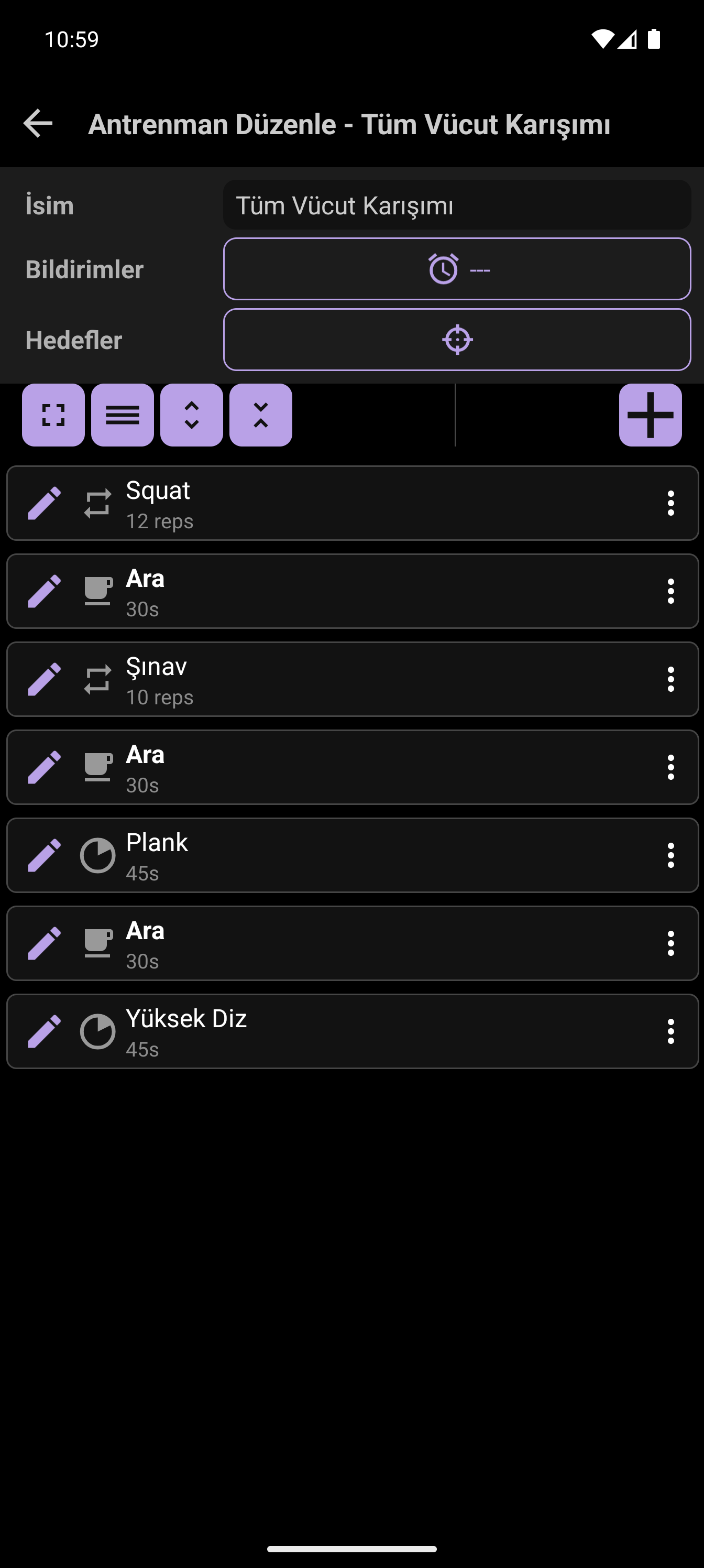Add a new exercise with plus button
This screenshot has height=1568, width=704.
click(x=651, y=415)
